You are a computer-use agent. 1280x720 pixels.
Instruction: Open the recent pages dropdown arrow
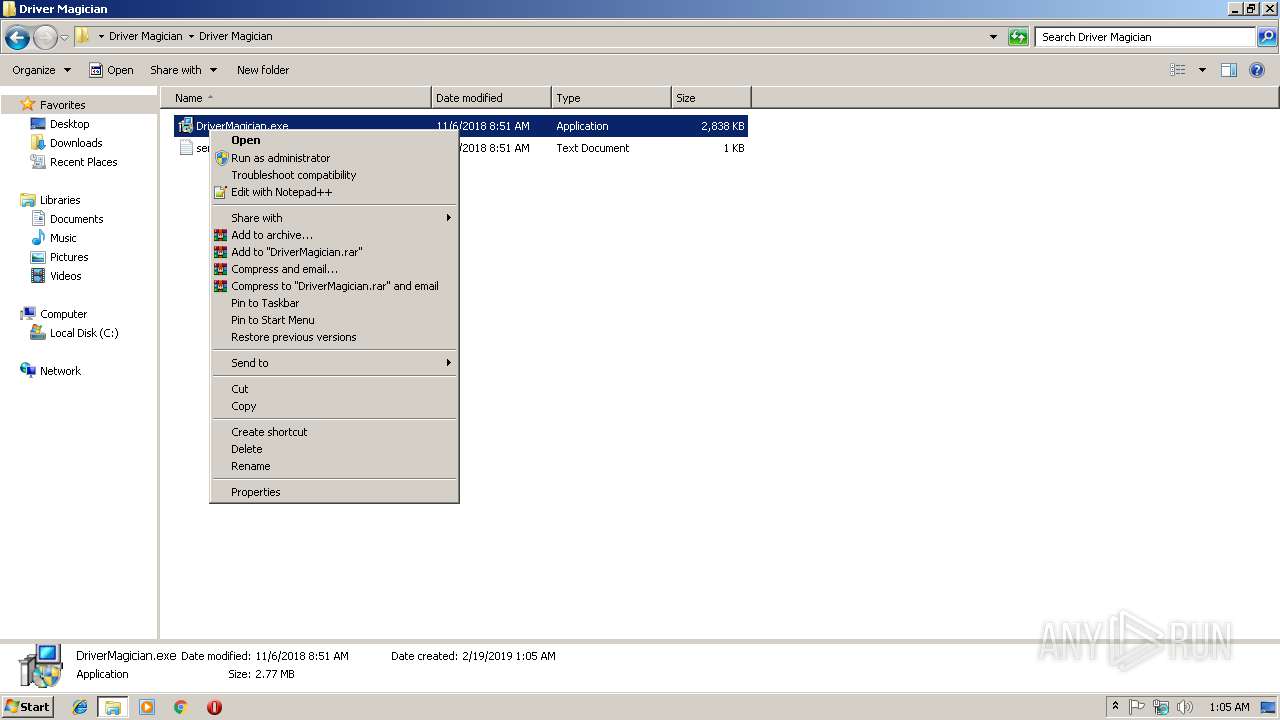pyautogui.click(x=64, y=37)
